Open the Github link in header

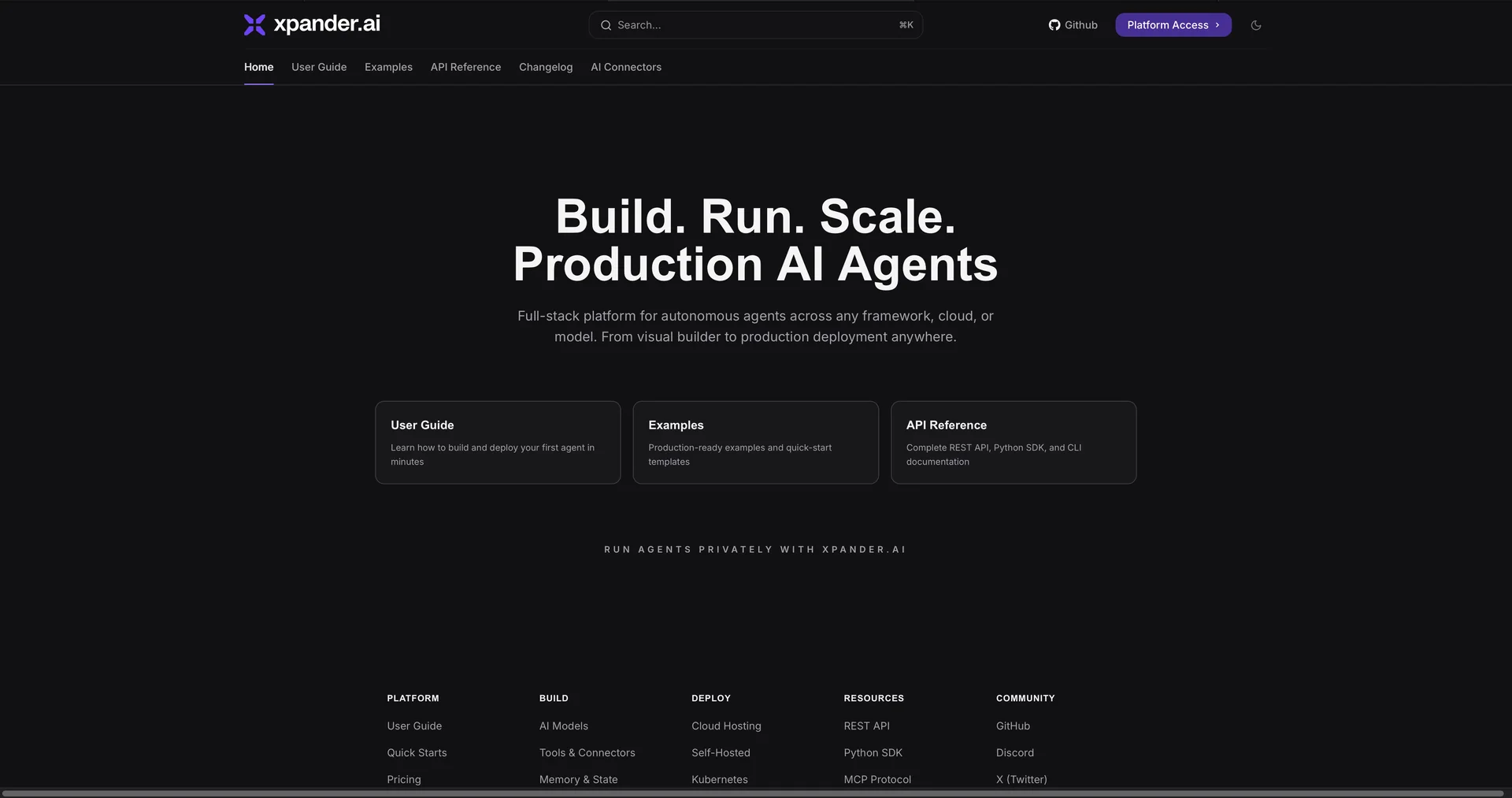coord(1073,25)
